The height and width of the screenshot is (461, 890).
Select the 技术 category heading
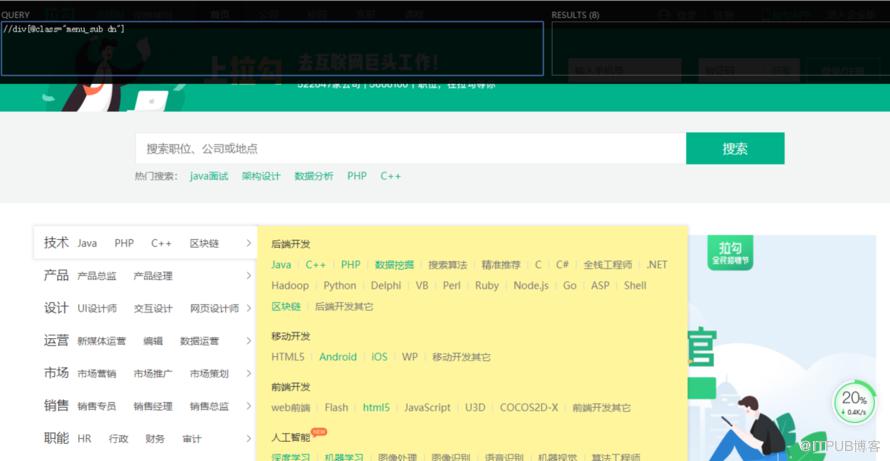coord(56,243)
